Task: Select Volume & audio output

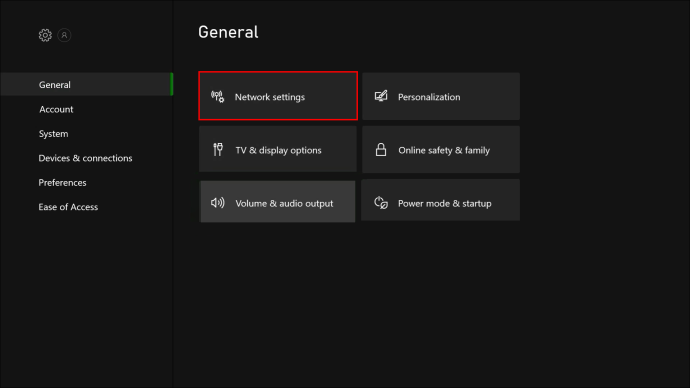Action: (x=277, y=202)
